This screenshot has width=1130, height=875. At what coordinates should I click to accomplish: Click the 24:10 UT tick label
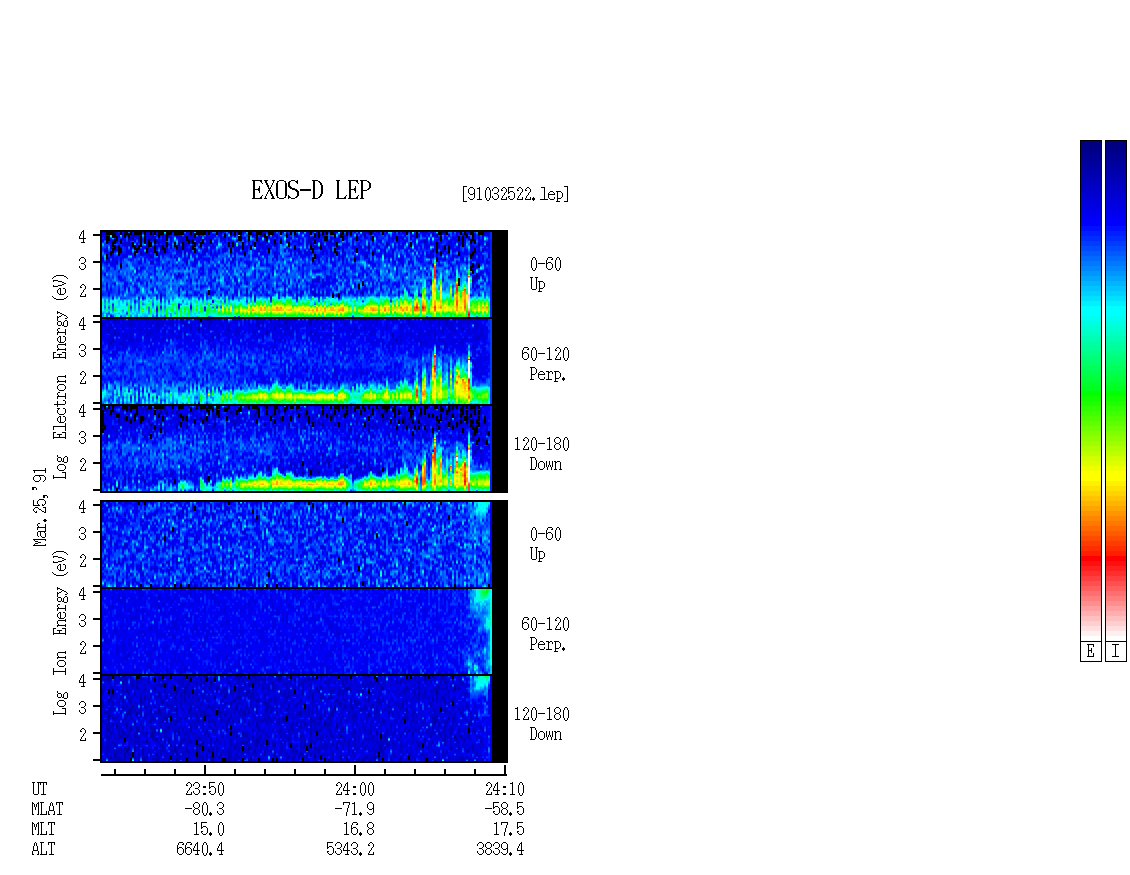pyautogui.click(x=504, y=789)
